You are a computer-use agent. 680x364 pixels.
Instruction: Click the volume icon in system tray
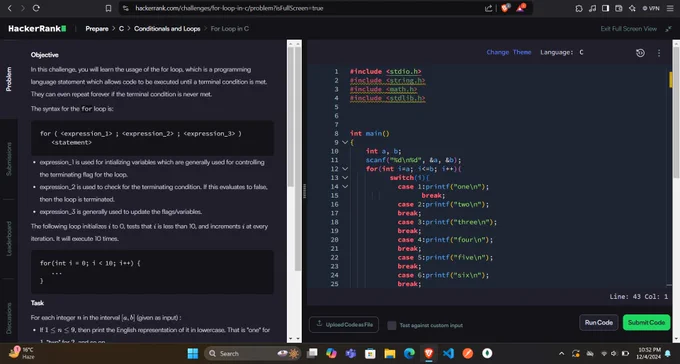click(615, 353)
